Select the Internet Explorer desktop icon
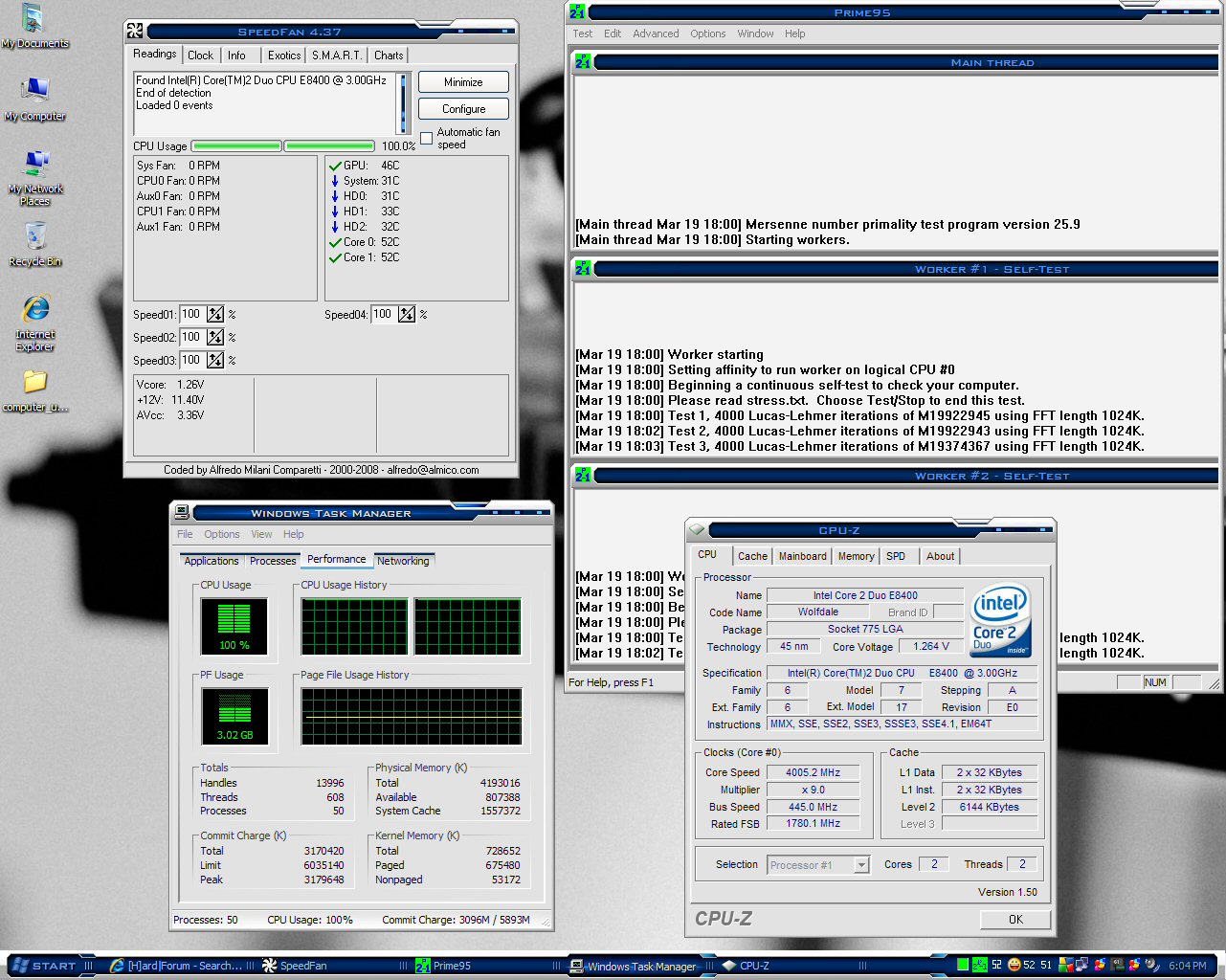Screen dimensions: 1226x980 (x=35, y=323)
